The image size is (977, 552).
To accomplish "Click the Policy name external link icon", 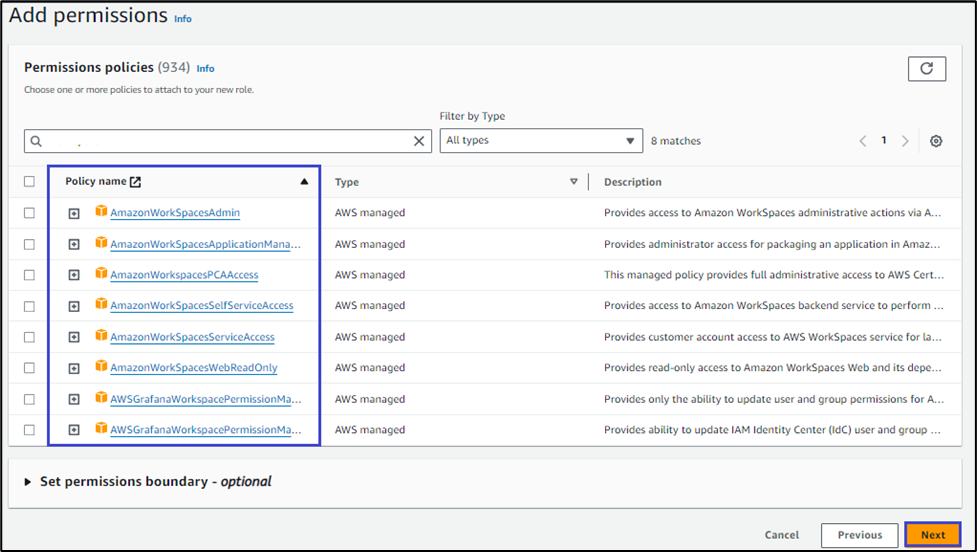I will click(136, 182).
